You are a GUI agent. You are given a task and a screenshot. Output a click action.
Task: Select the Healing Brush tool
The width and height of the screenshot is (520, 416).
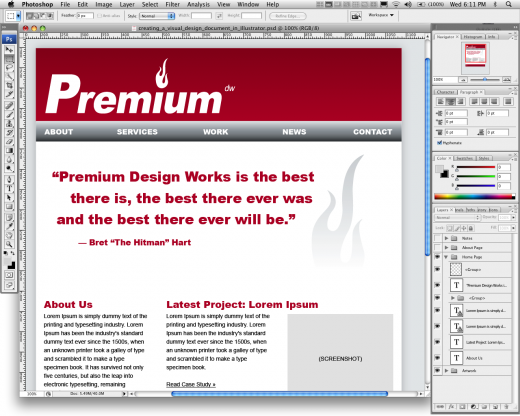pyautogui.click(x=9, y=106)
